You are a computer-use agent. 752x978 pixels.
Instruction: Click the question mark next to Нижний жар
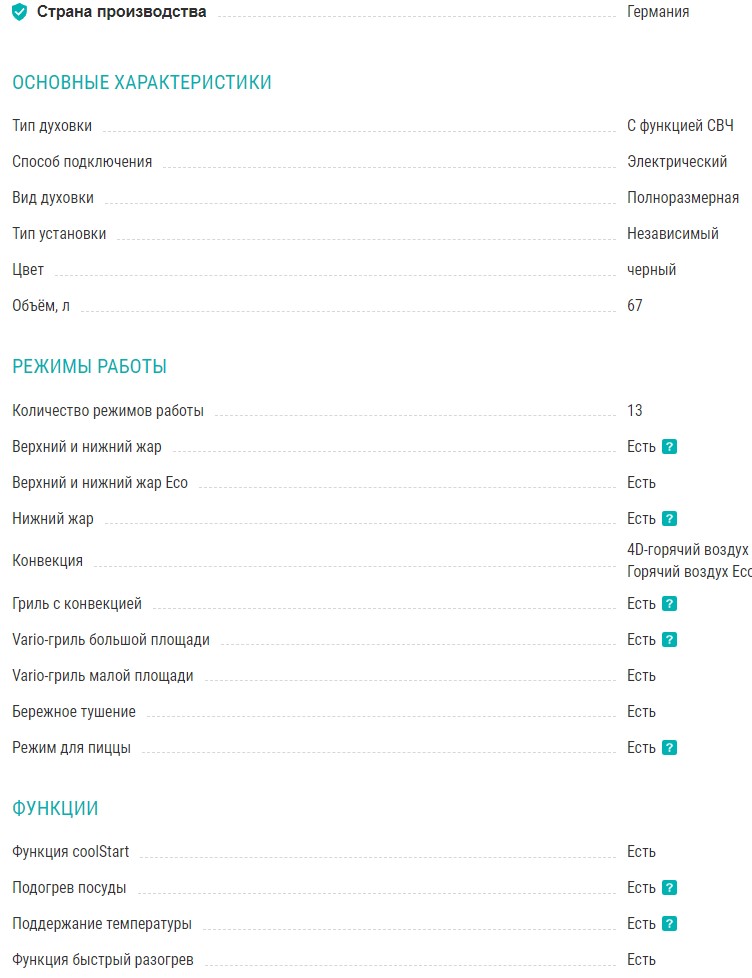pyautogui.click(x=670, y=519)
